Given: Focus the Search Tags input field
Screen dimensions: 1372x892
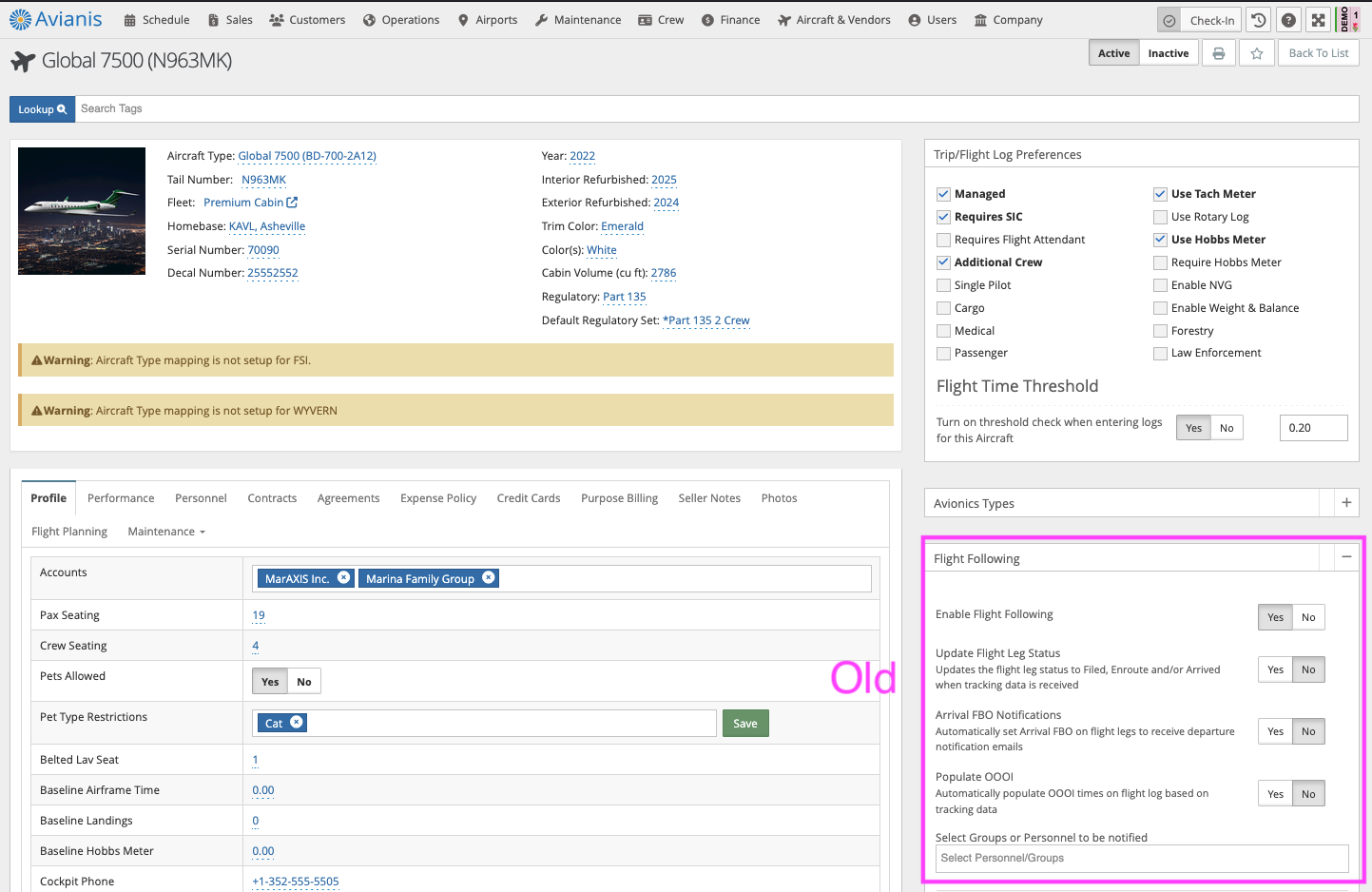Looking at the screenshot, I should pos(717,109).
